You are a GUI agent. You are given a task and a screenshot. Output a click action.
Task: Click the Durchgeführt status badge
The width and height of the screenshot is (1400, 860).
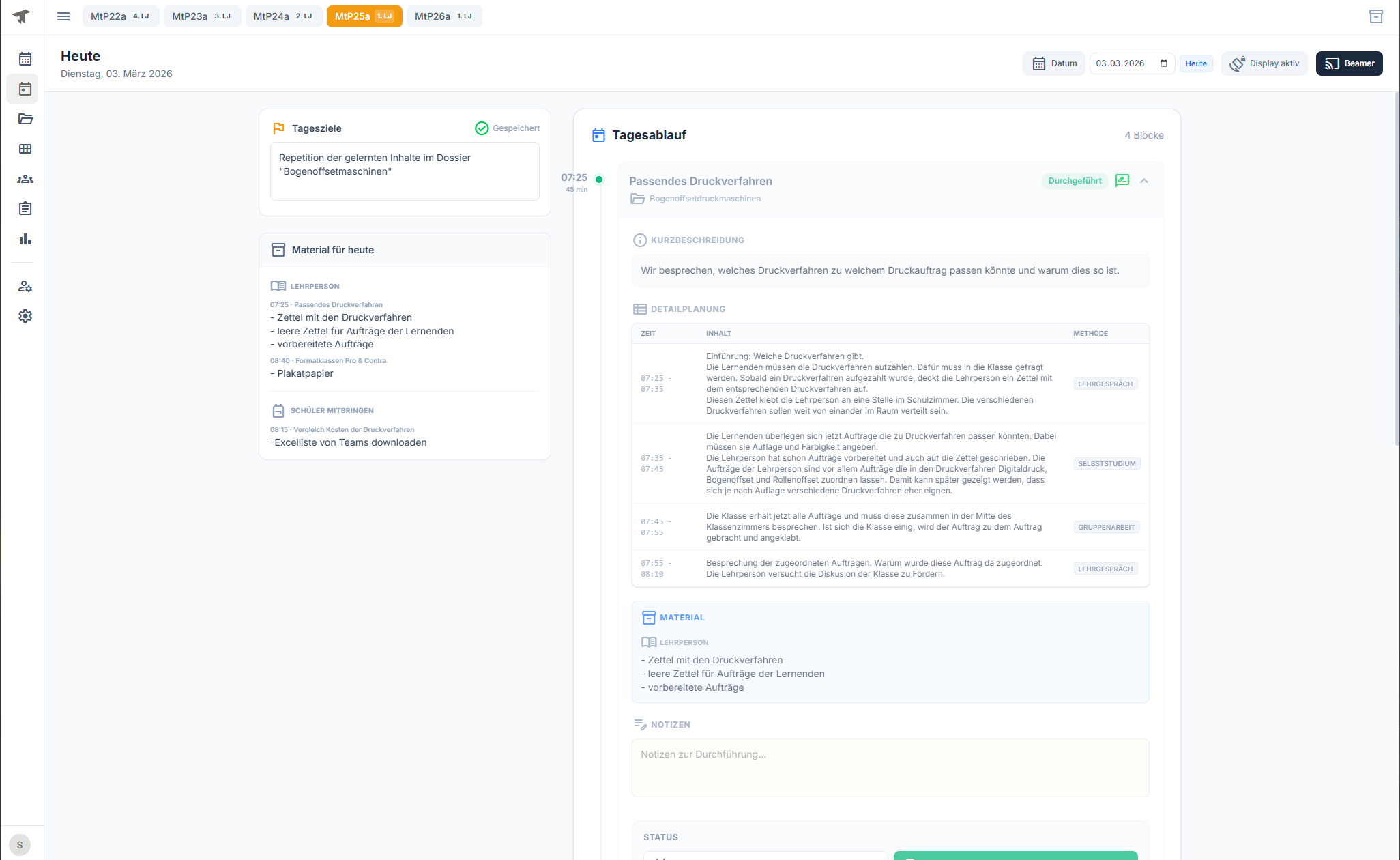1075,181
